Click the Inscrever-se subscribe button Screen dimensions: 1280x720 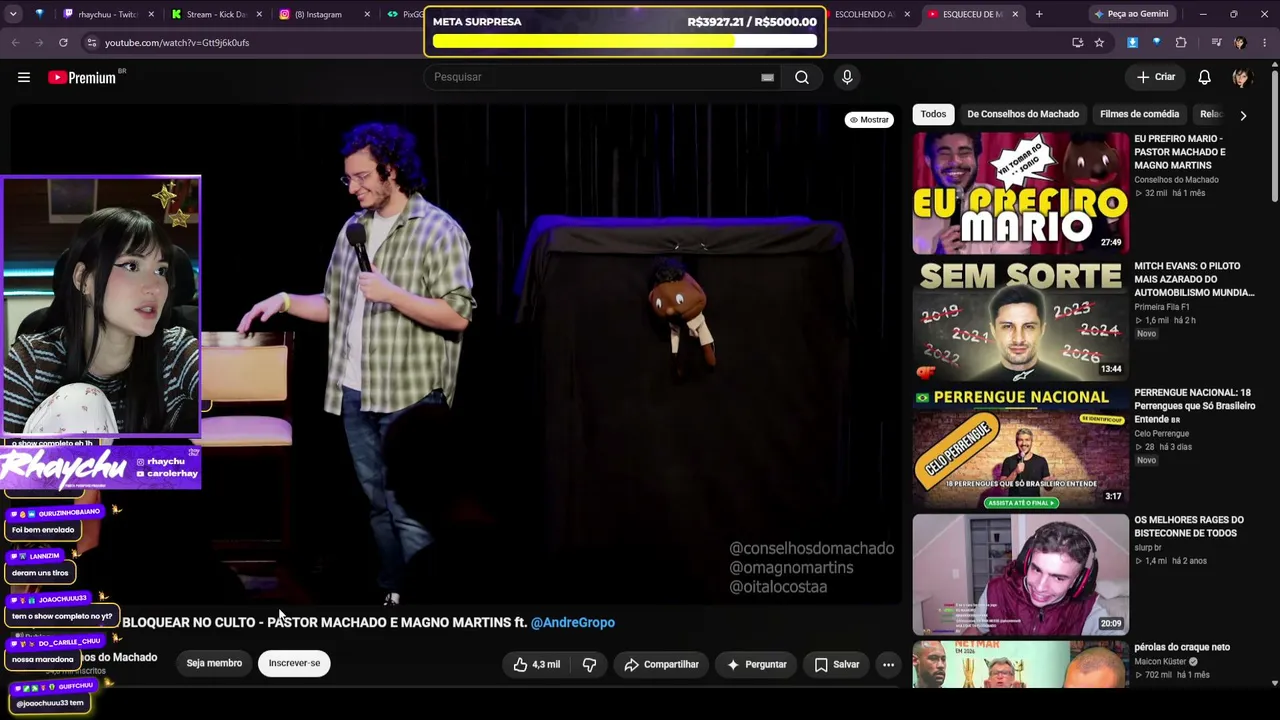click(x=294, y=663)
